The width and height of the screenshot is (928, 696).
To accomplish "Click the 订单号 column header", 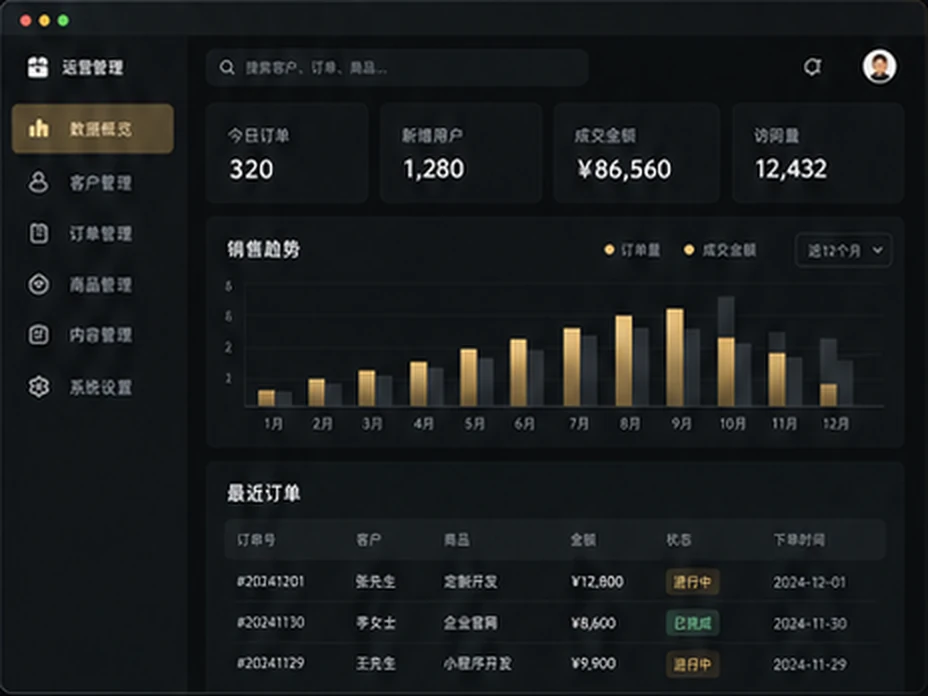I will coord(256,540).
